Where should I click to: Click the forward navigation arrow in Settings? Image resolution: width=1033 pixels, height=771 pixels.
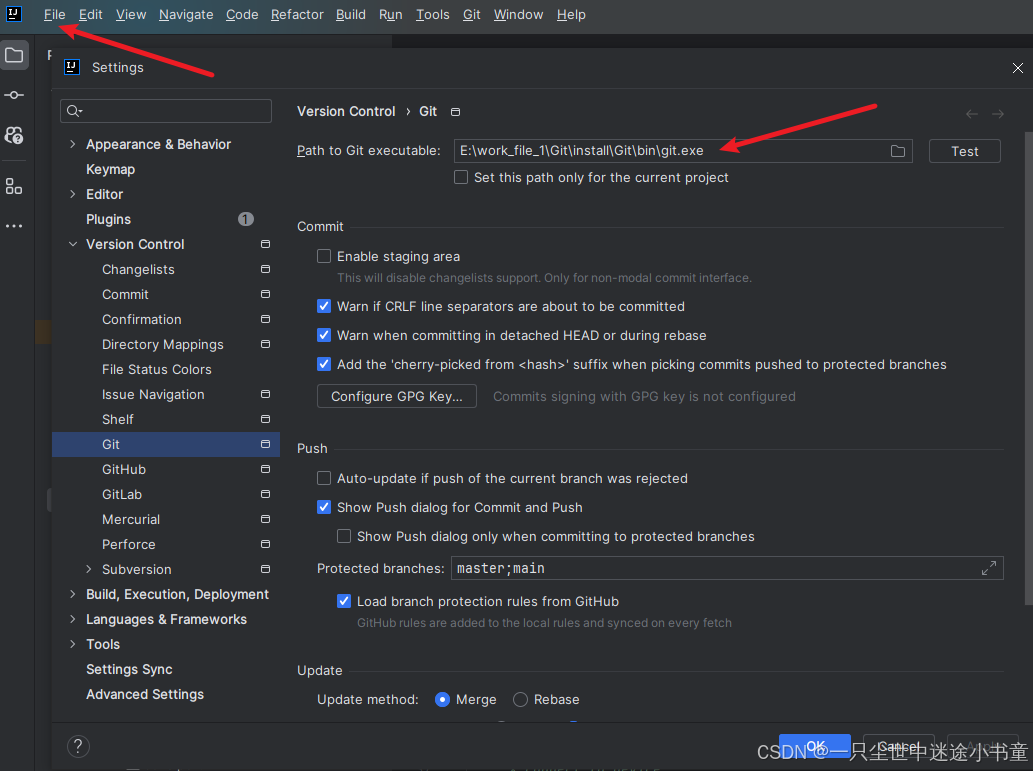(998, 114)
